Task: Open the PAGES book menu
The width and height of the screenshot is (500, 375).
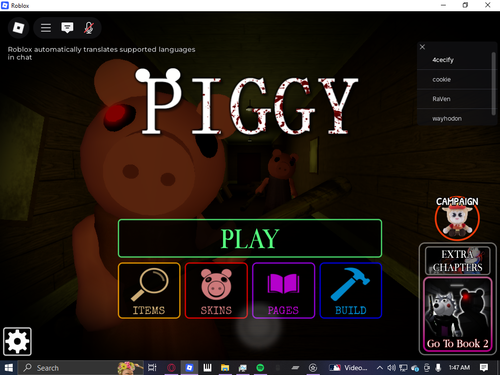Action: [x=284, y=291]
